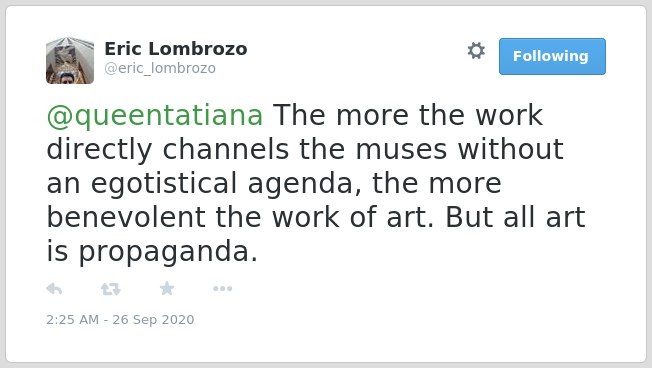This screenshot has height=368, width=652.
Task: Open the 2:25 AM - 26 Sep 2020 timestamp
Action: click(120, 319)
